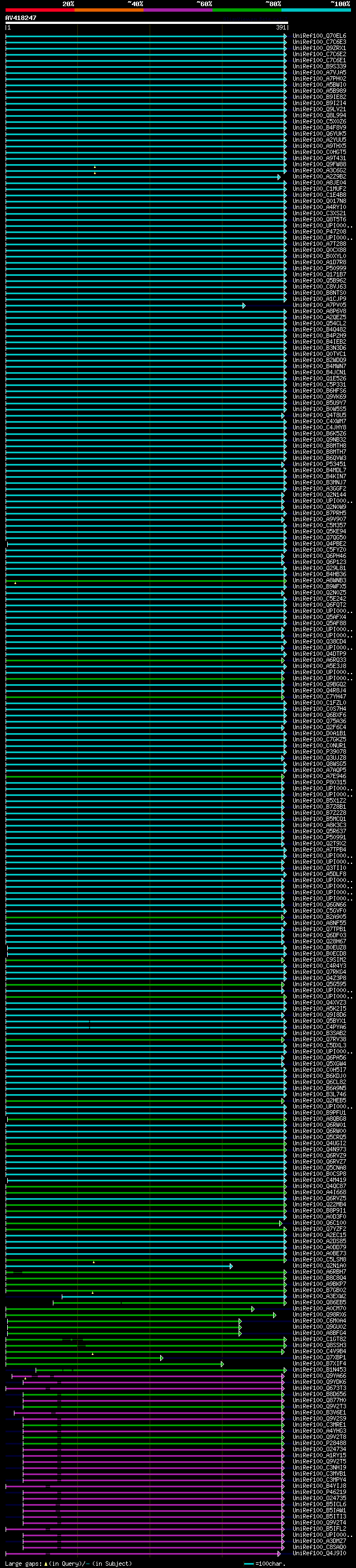The height and width of the screenshot is (1568, 356).
Task: Click the green ~80% identity legend segment
Action: [247, 11]
